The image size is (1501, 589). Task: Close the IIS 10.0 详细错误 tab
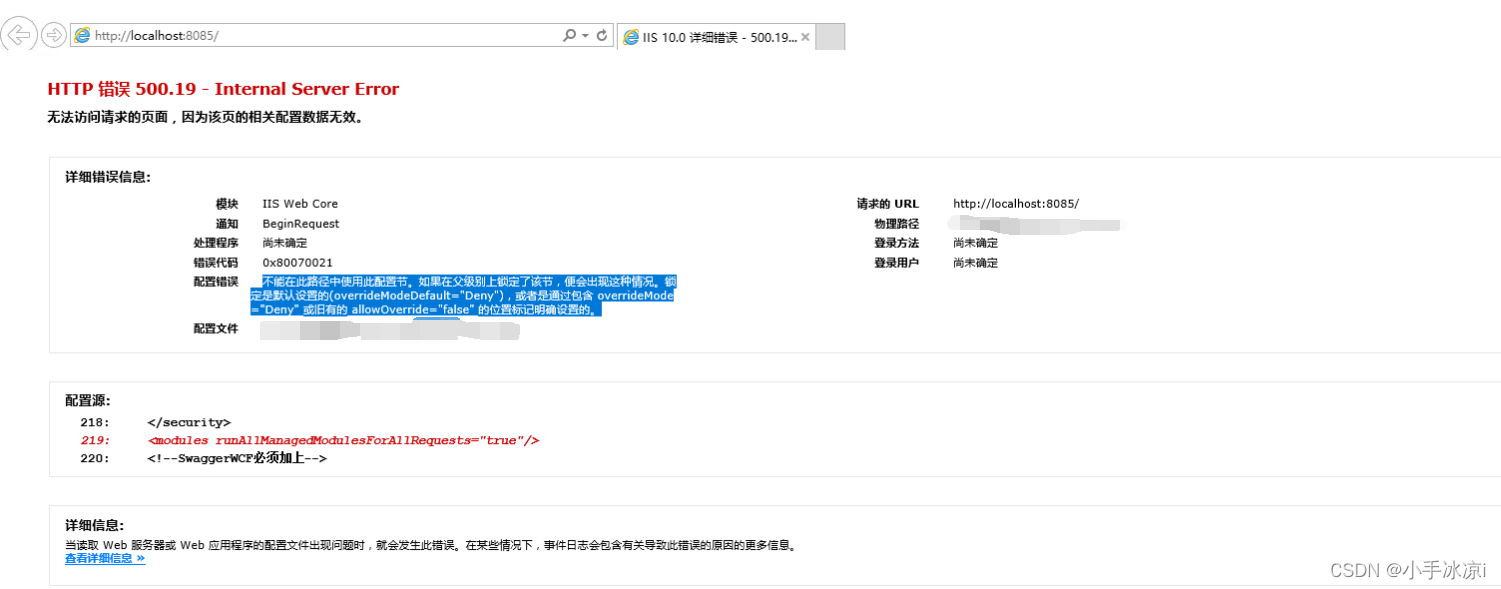[x=806, y=37]
